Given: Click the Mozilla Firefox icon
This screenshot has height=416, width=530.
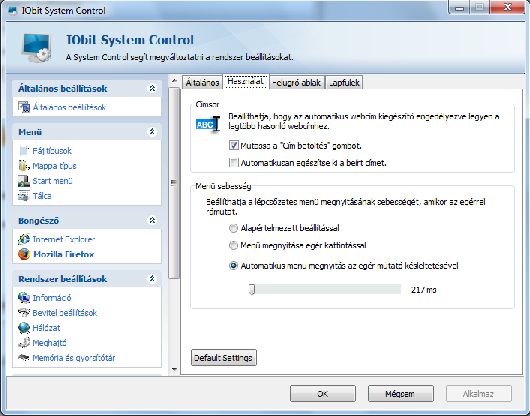Looking at the screenshot, I should point(24,254).
